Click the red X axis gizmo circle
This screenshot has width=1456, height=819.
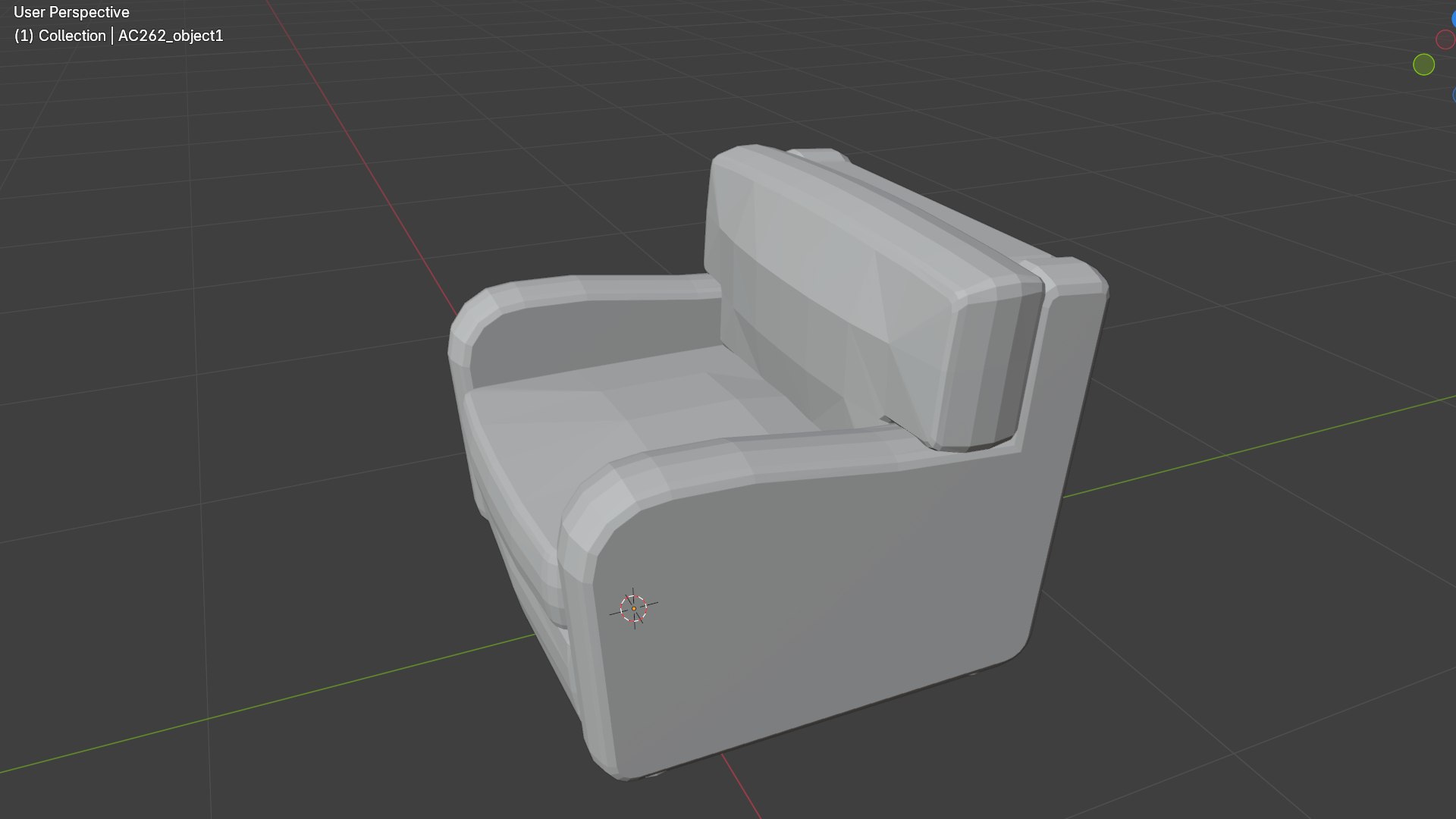(x=1445, y=39)
